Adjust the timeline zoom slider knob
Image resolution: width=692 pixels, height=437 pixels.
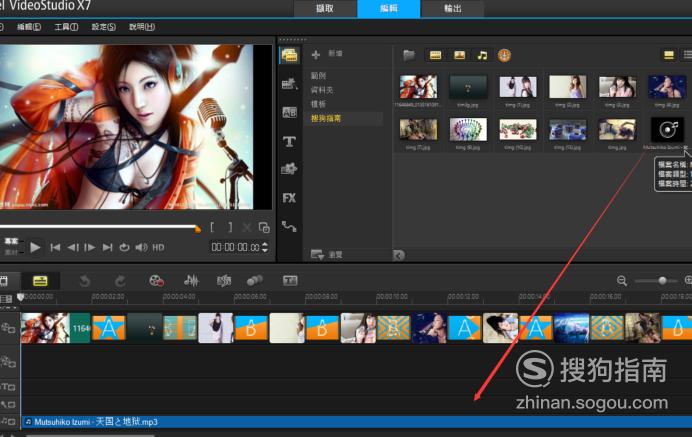point(662,281)
